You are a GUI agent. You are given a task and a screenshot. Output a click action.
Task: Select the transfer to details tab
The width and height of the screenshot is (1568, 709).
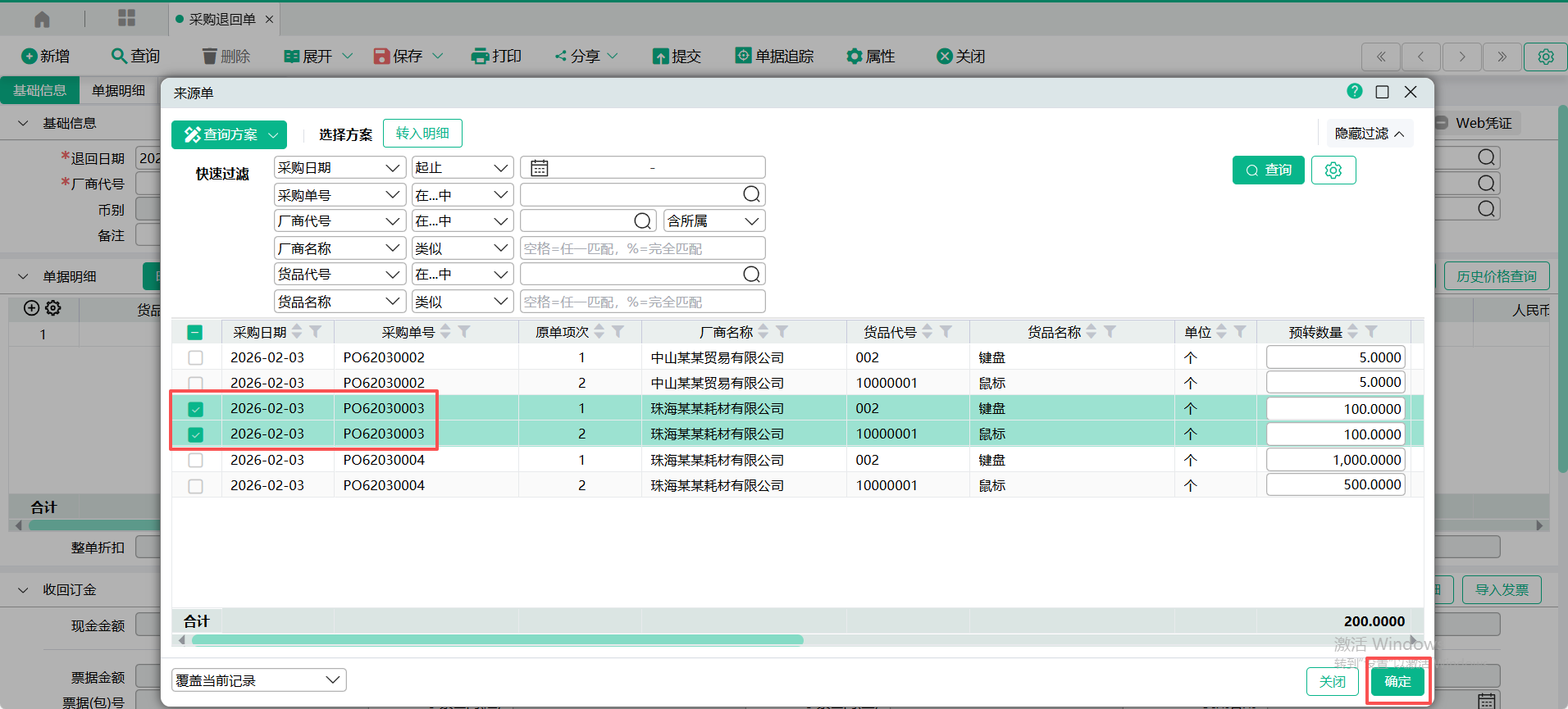coord(422,134)
